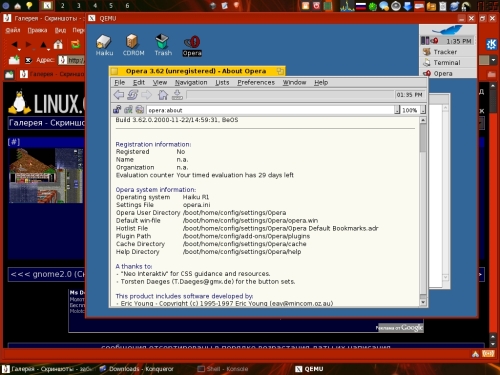Click Opera's Home button
Screen dimensions: 500x375
point(163,95)
